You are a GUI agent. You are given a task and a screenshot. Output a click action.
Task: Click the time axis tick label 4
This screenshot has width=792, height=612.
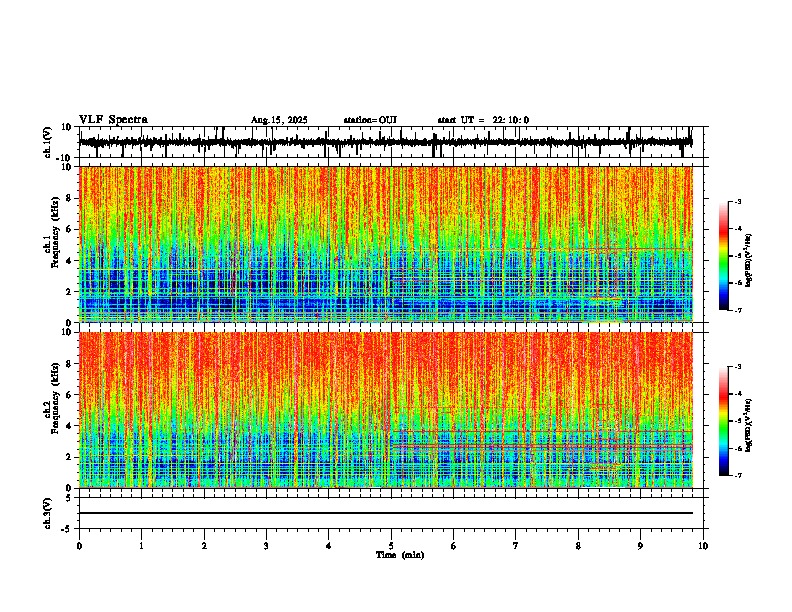[x=329, y=546]
